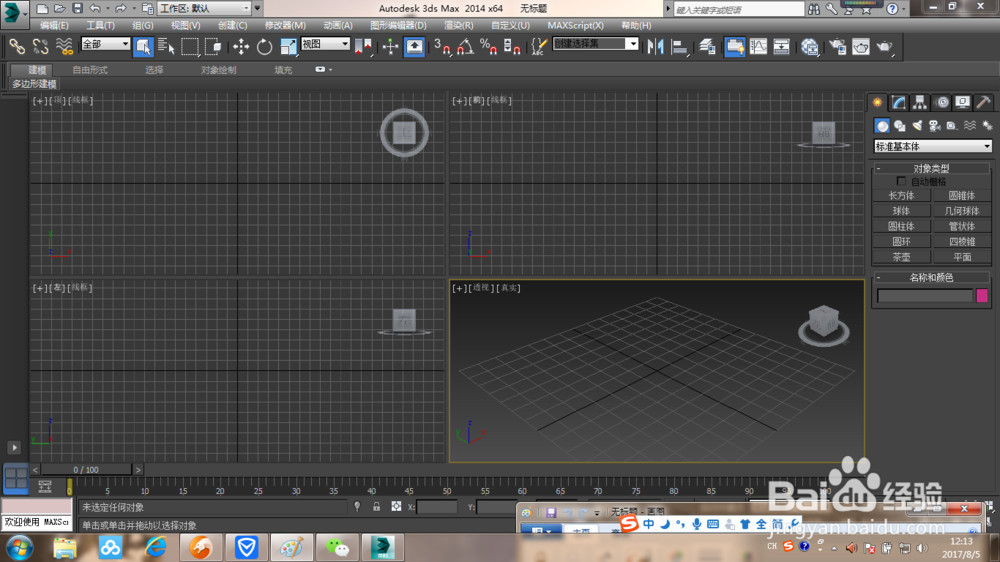The height and width of the screenshot is (562, 1000).
Task: Click the magenta object color swatch
Action: tap(982, 296)
